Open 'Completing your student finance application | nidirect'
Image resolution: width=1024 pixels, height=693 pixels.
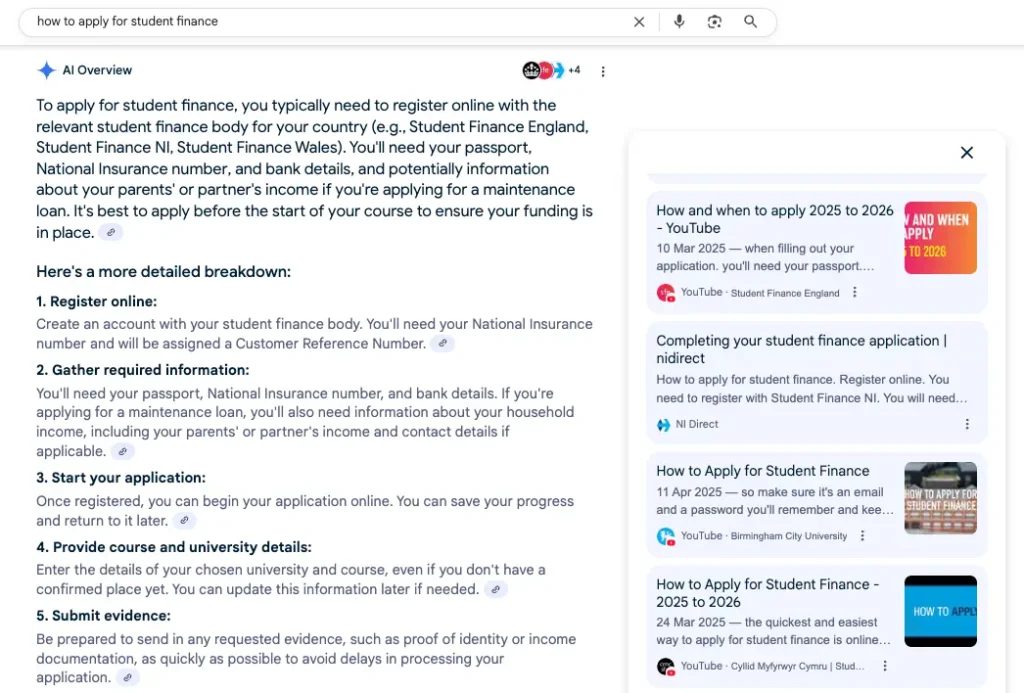[x=801, y=349]
